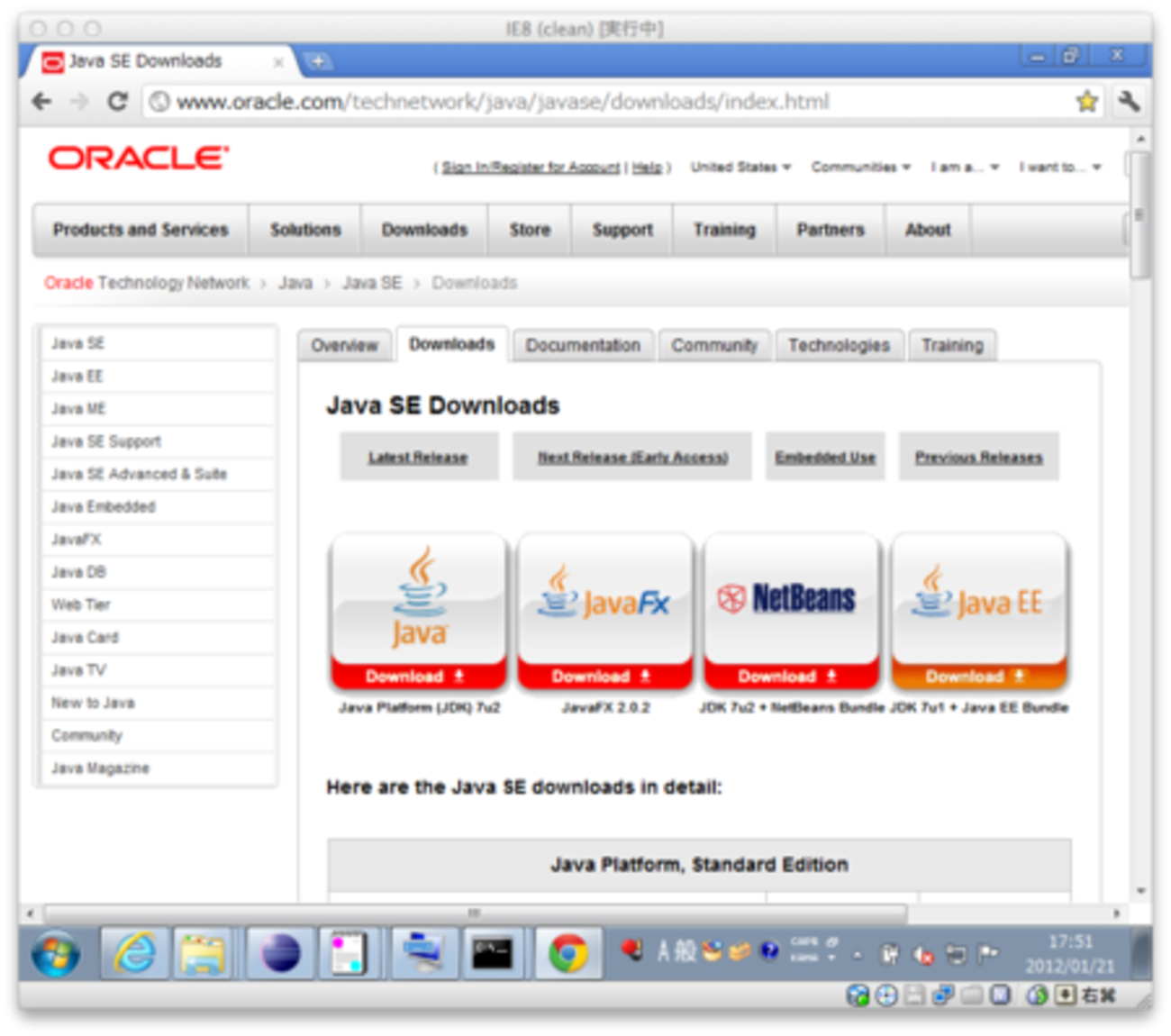Show hidden system tray icons arrow
The height and width of the screenshot is (1036, 1171).
pos(857,955)
